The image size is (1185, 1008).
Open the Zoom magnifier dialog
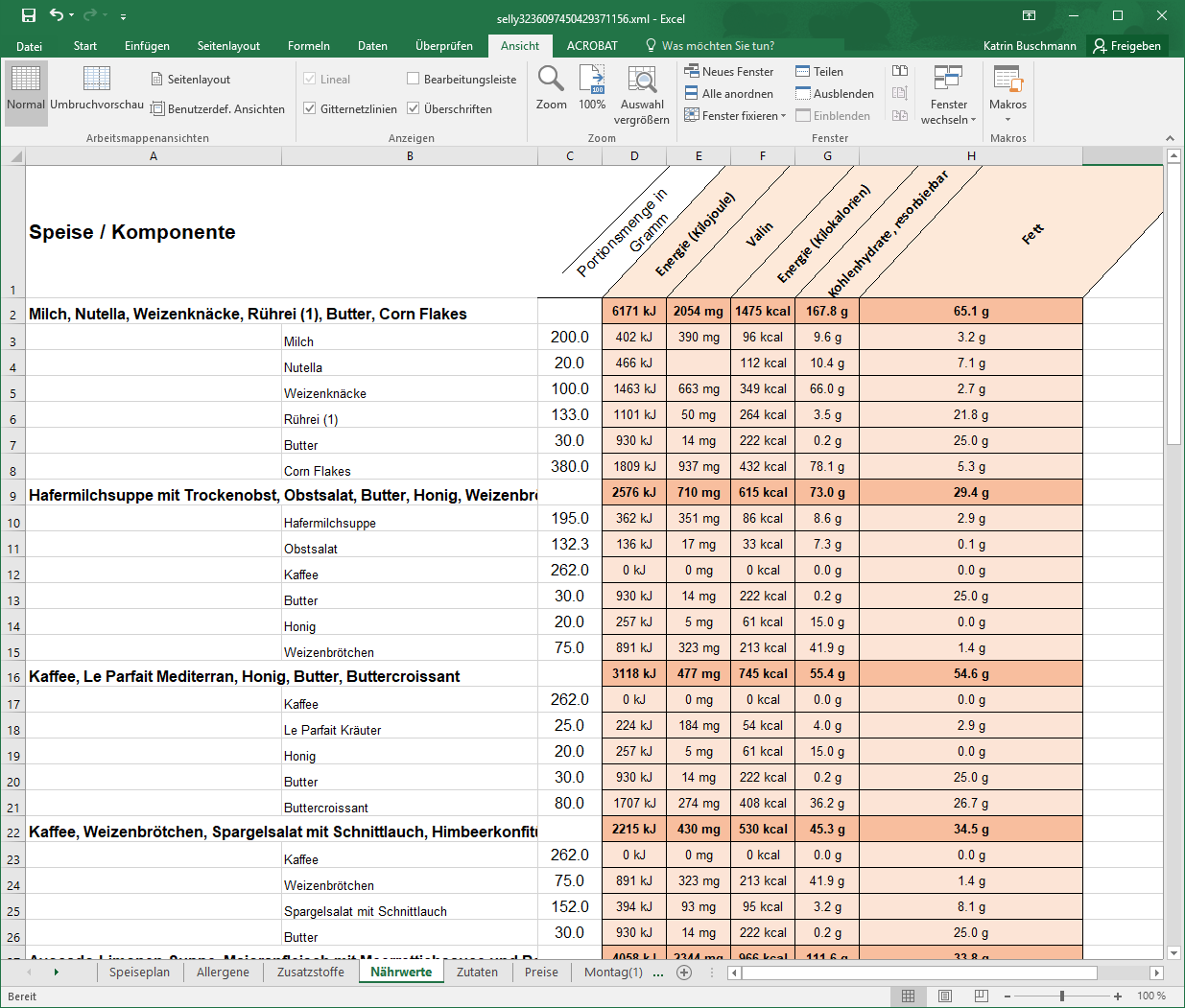(x=551, y=88)
